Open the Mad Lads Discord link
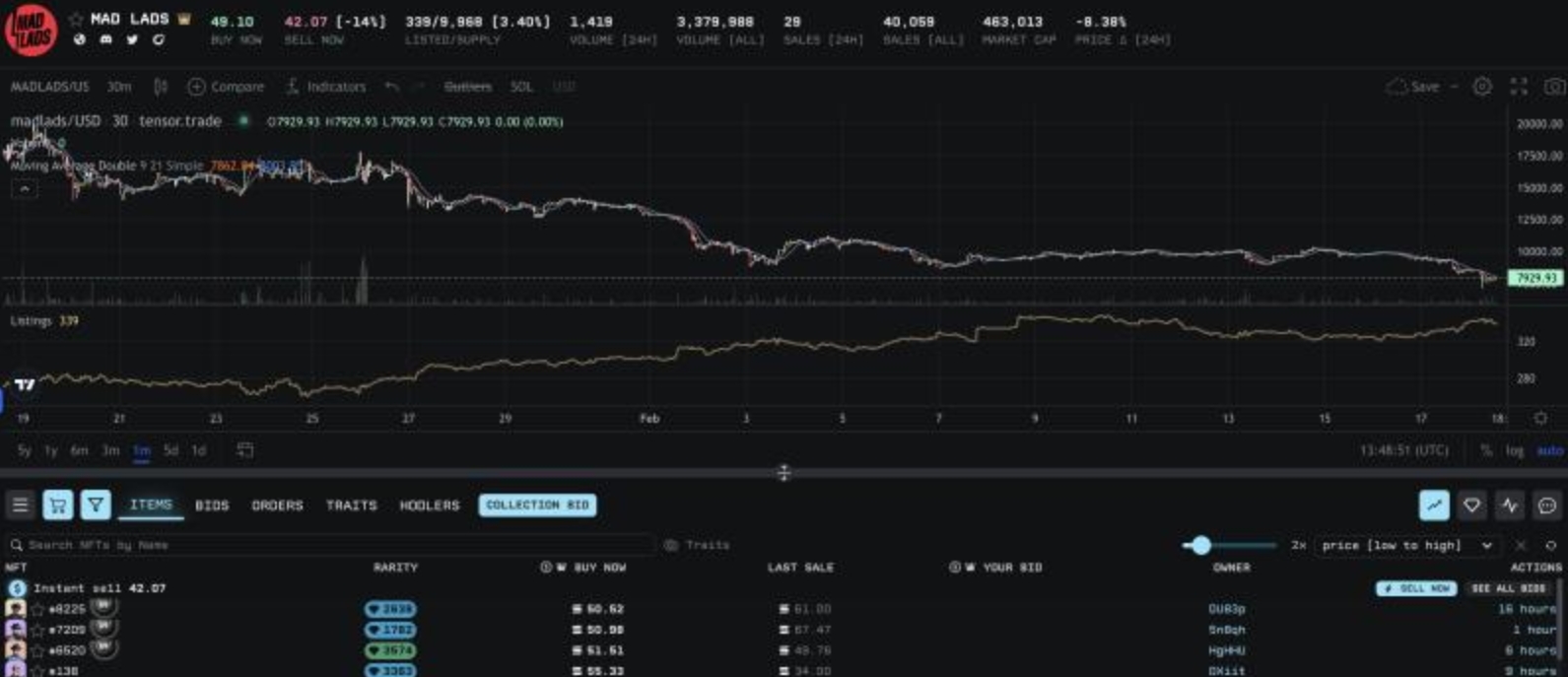The height and width of the screenshot is (677, 1568). 105,40
